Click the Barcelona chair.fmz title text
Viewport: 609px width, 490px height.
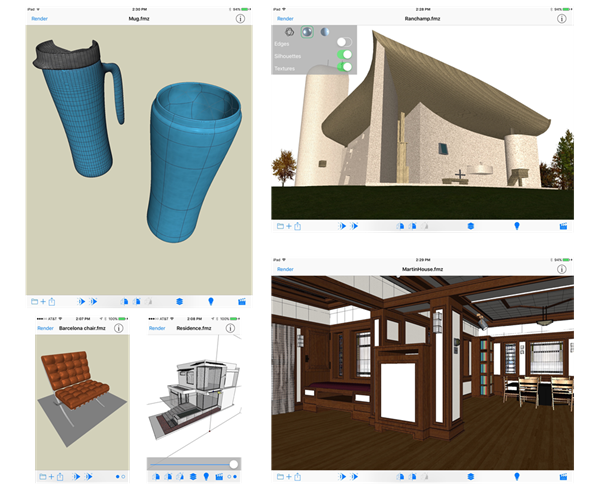pyautogui.click(x=82, y=328)
